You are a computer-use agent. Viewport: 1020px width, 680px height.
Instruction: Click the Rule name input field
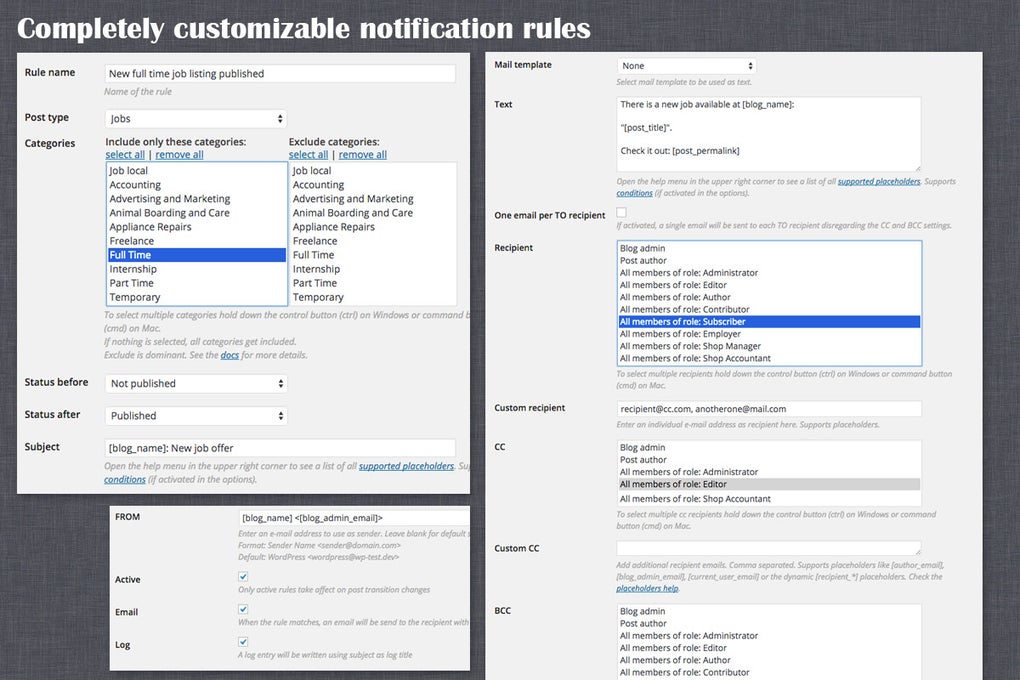(279, 72)
